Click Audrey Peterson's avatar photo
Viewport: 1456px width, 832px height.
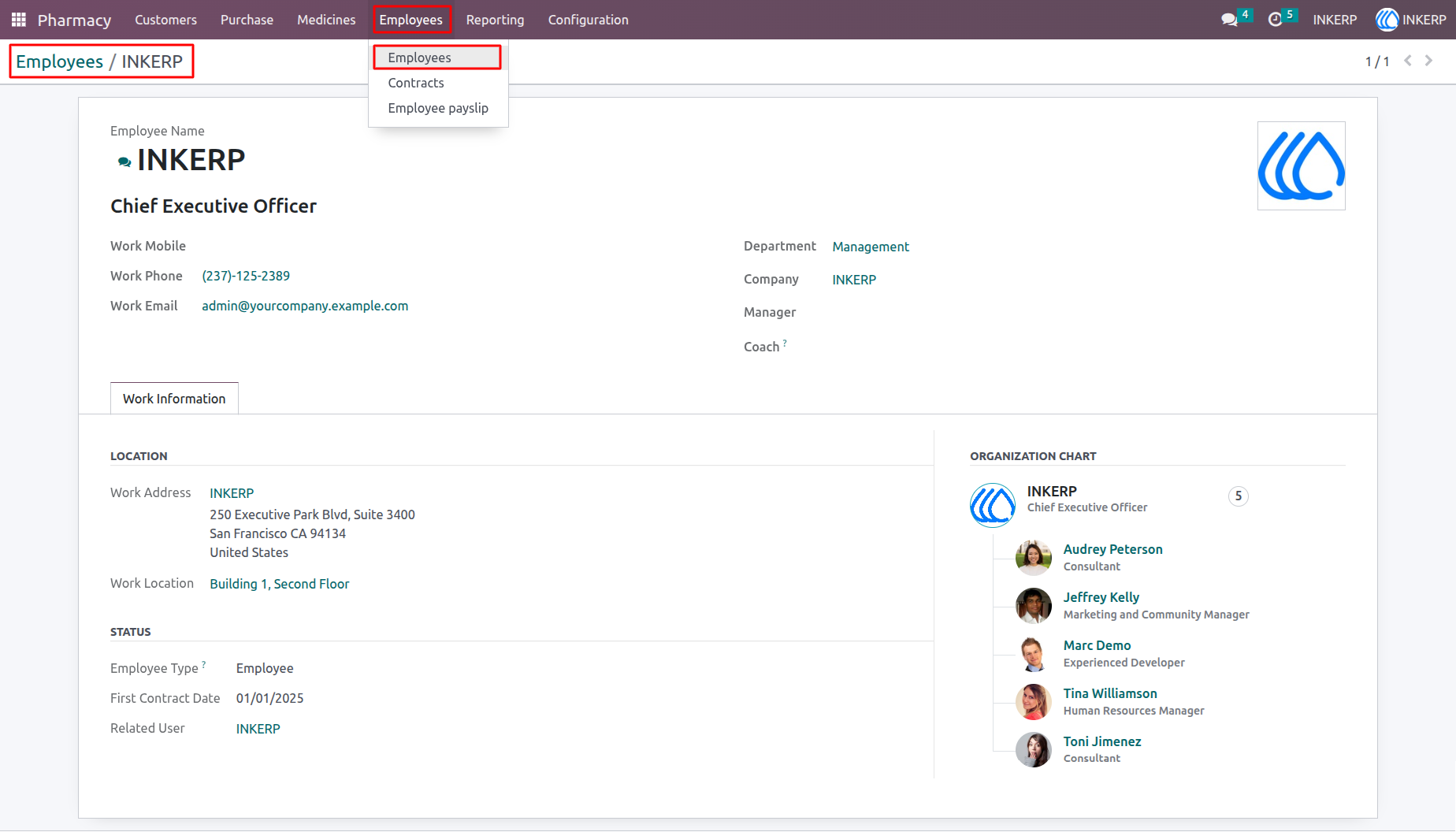1034,557
